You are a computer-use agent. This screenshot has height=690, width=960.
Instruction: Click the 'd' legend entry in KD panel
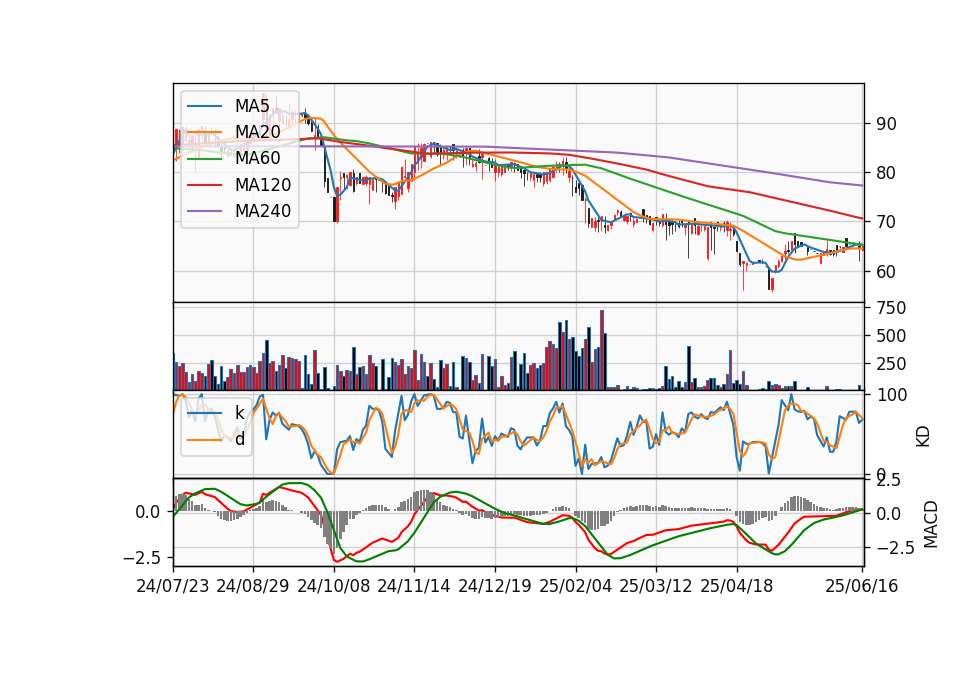click(239, 439)
